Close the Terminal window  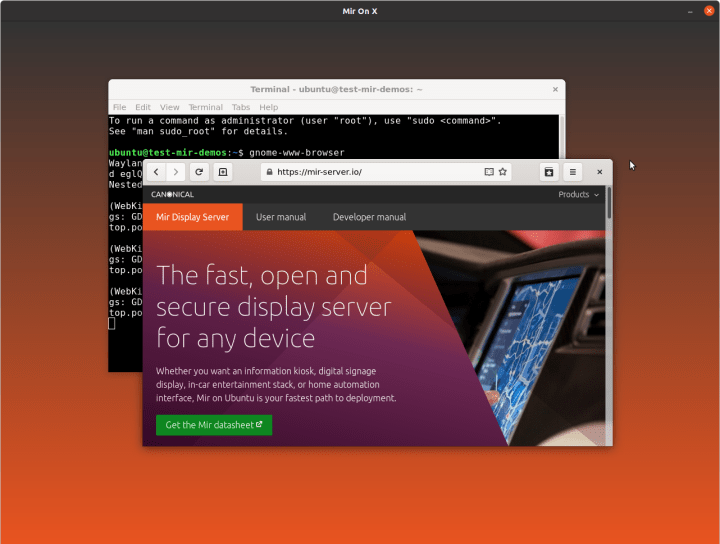pyautogui.click(x=555, y=90)
